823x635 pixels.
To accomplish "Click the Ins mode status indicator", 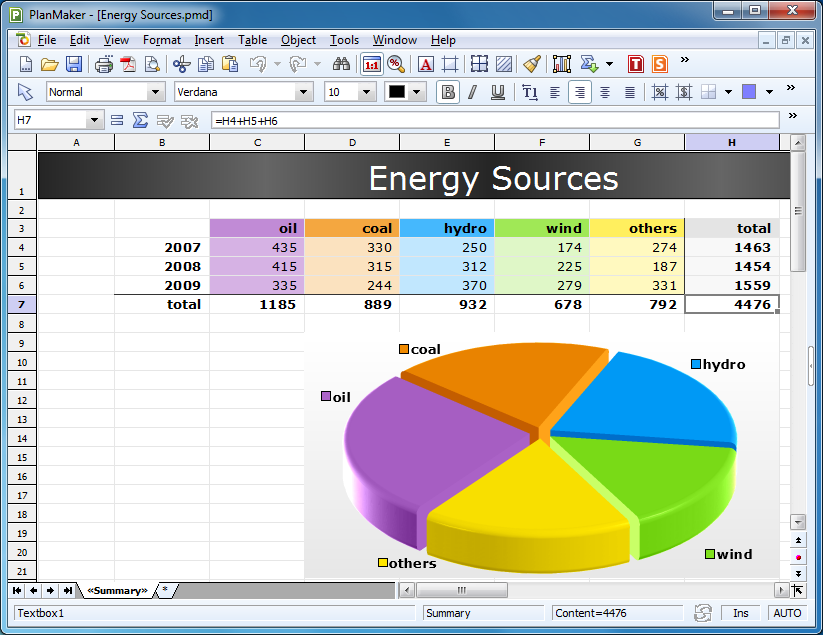I will click(740, 613).
